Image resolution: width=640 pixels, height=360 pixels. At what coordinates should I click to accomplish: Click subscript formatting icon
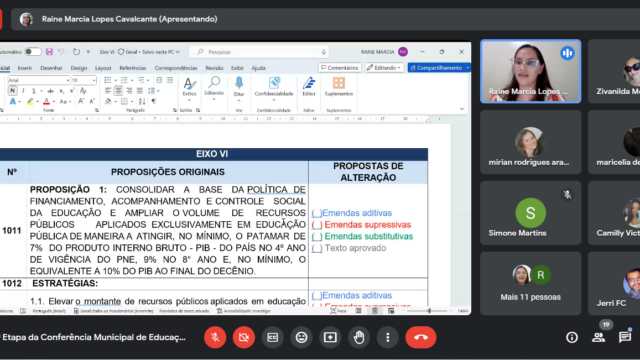click(62, 91)
